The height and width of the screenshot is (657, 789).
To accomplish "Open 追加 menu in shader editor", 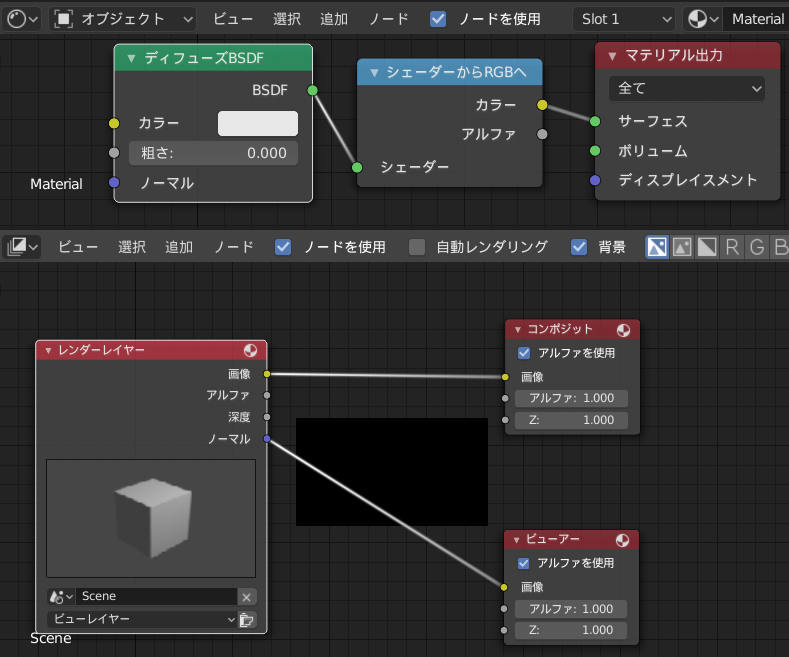I will (334, 19).
